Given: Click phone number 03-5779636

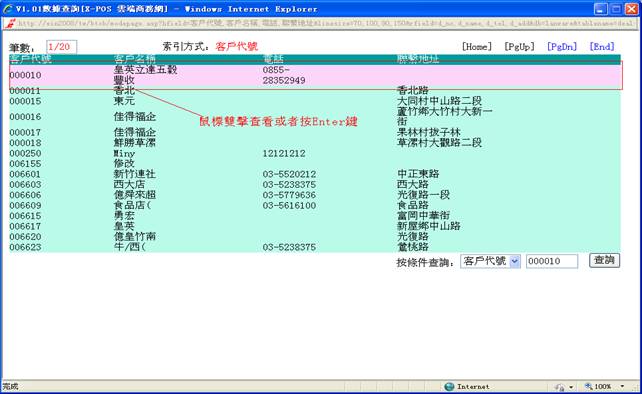Looking at the screenshot, I should [x=289, y=195].
